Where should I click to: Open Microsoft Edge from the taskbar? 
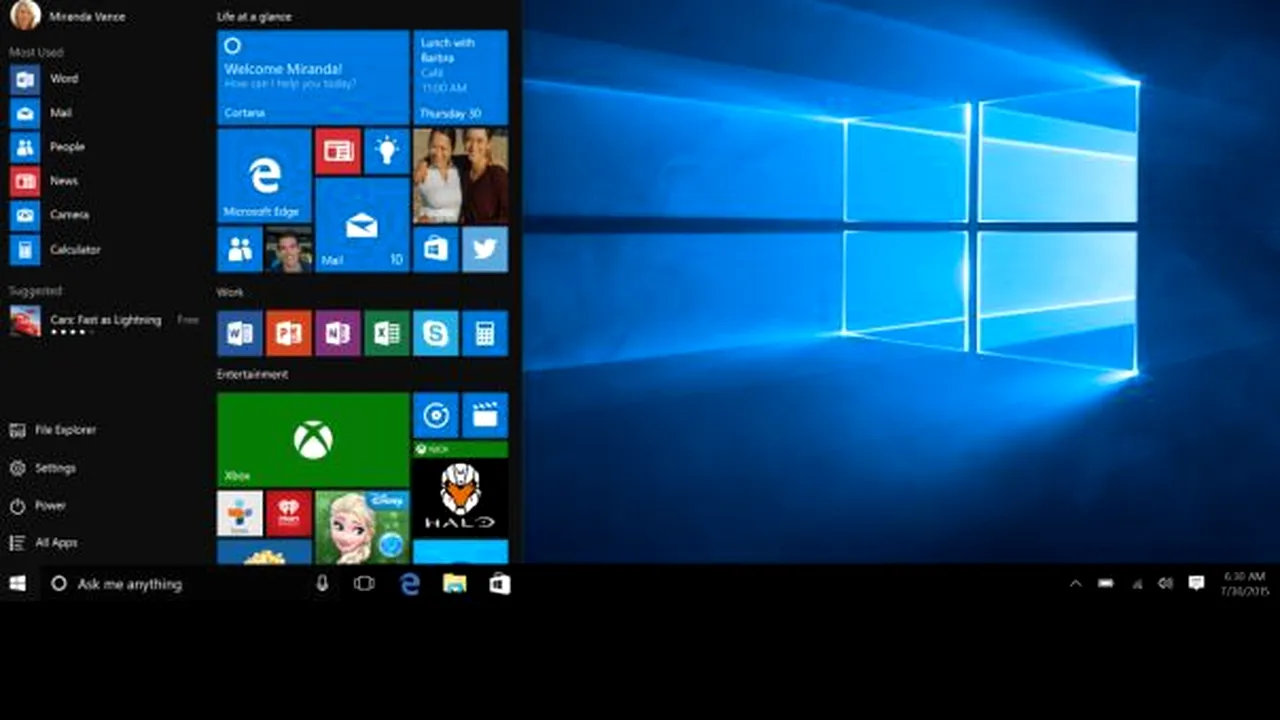pyautogui.click(x=410, y=584)
